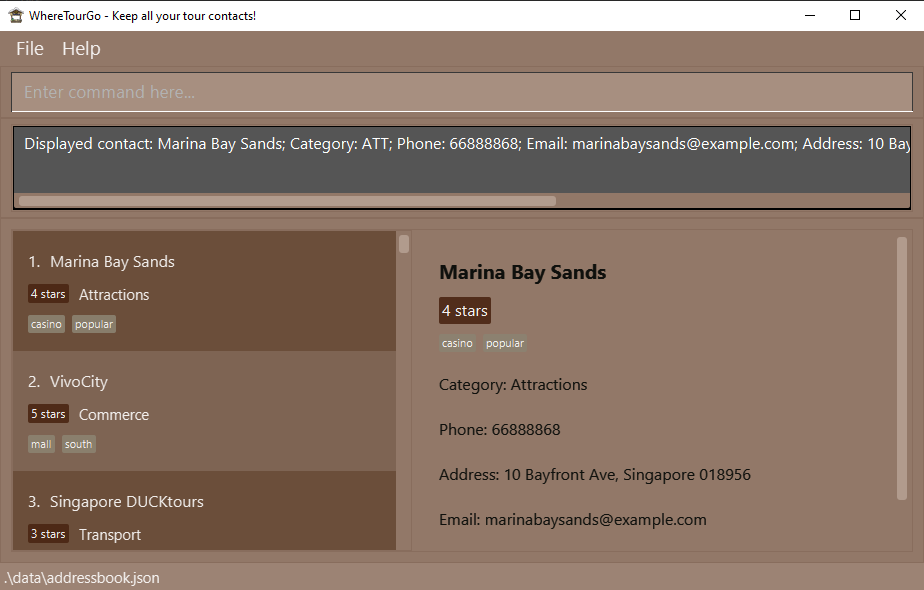924x590 pixels.
Task: Click the 4 stars badge in detail panel
Action: tap(465, 311)
